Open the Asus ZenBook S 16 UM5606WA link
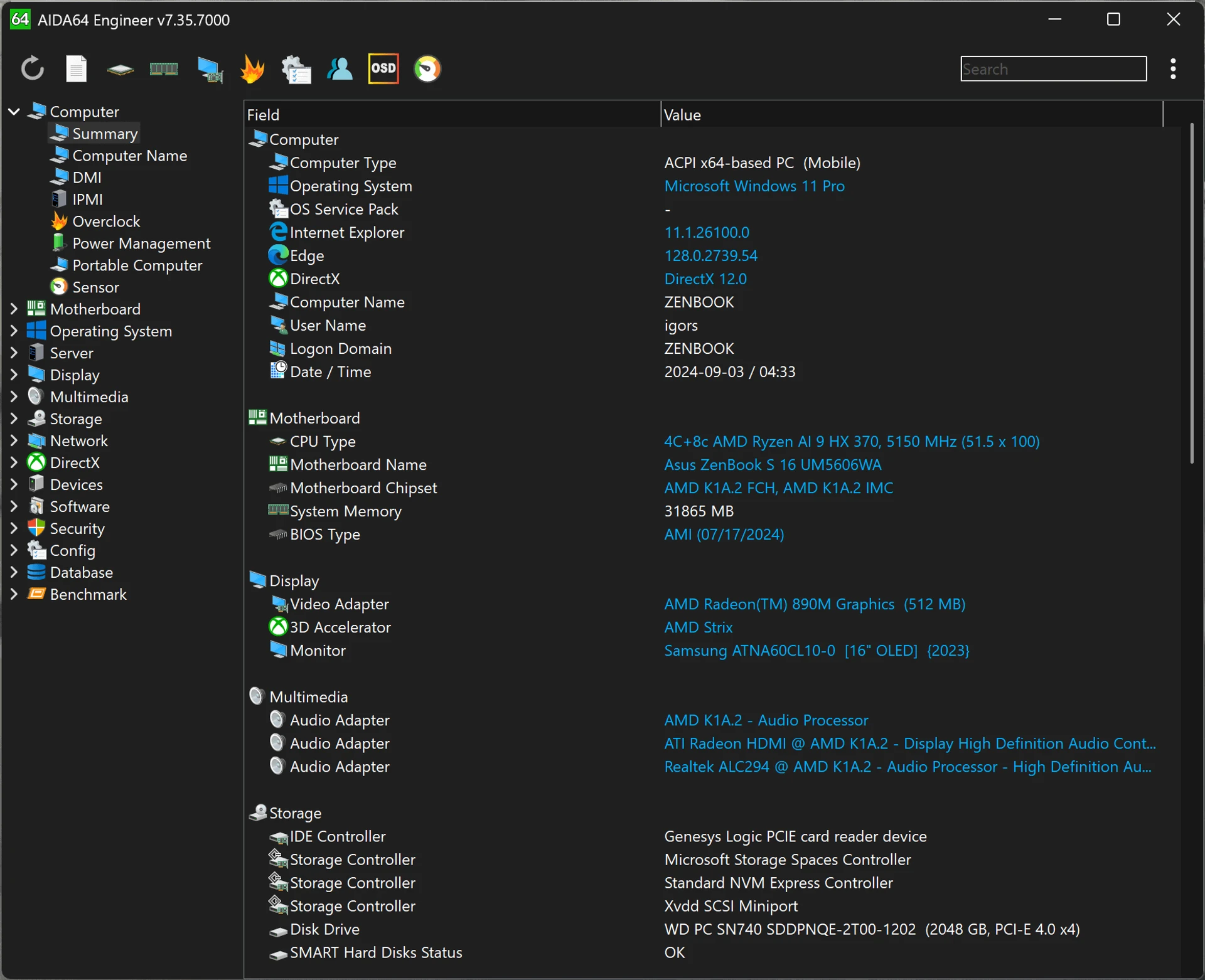This screenshot has height=980, width=1205. (773, 465)
